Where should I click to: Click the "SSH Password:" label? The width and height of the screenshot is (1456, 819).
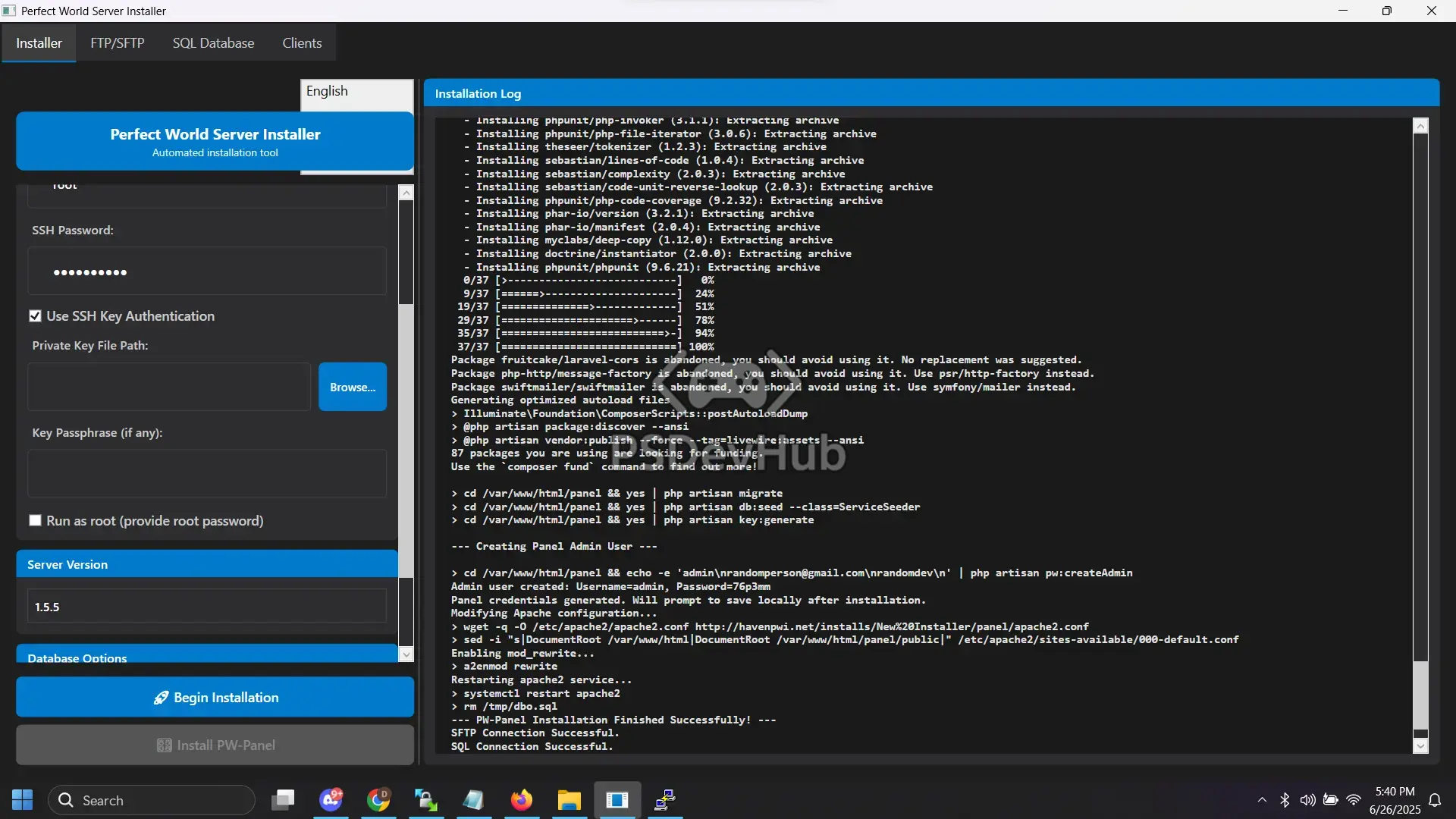[73, 231]
